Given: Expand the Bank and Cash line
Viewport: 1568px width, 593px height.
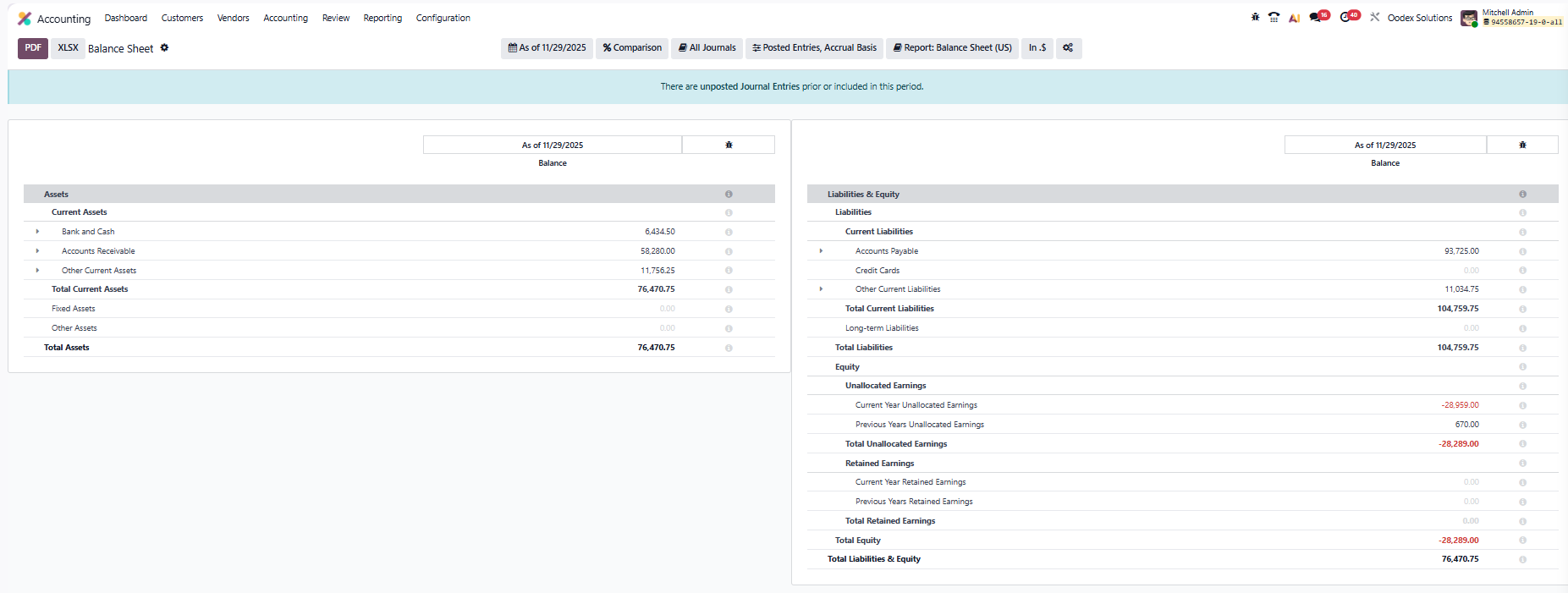Looking at the screenshot, I should pyautogui.click(x=37, y=232).
